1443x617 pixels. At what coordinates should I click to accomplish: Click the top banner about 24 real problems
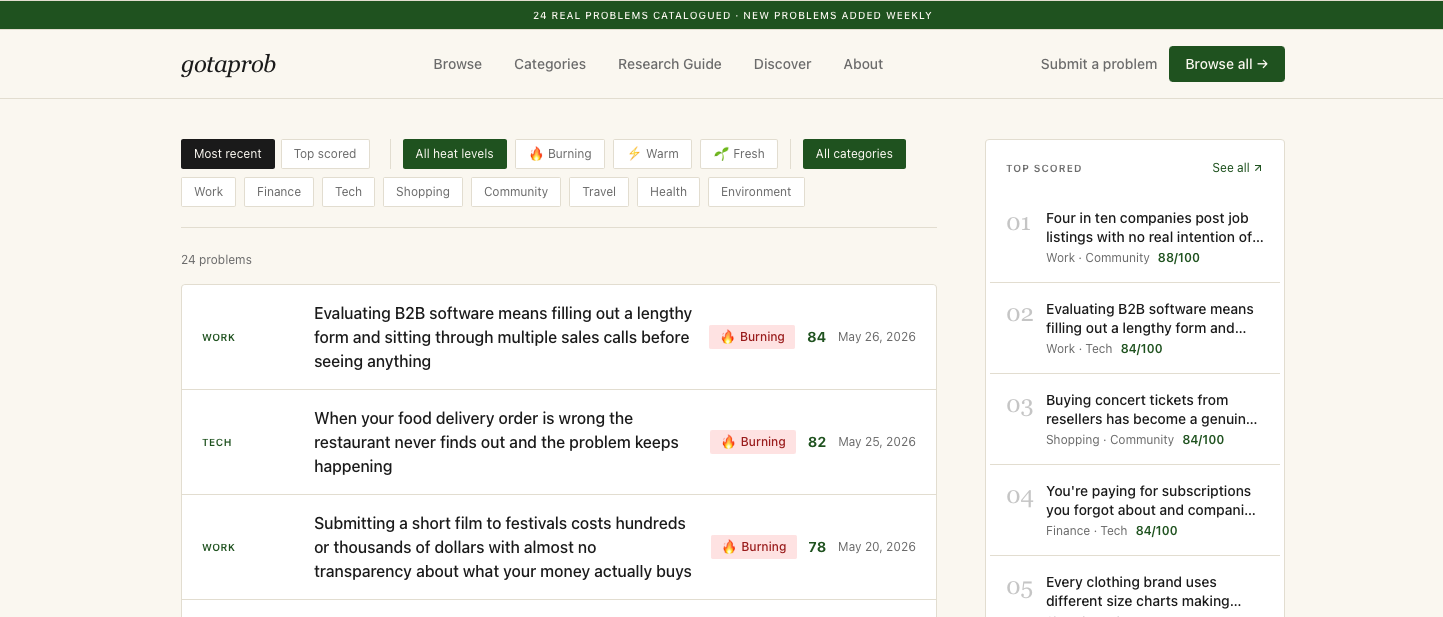click(x=733, y=15)
